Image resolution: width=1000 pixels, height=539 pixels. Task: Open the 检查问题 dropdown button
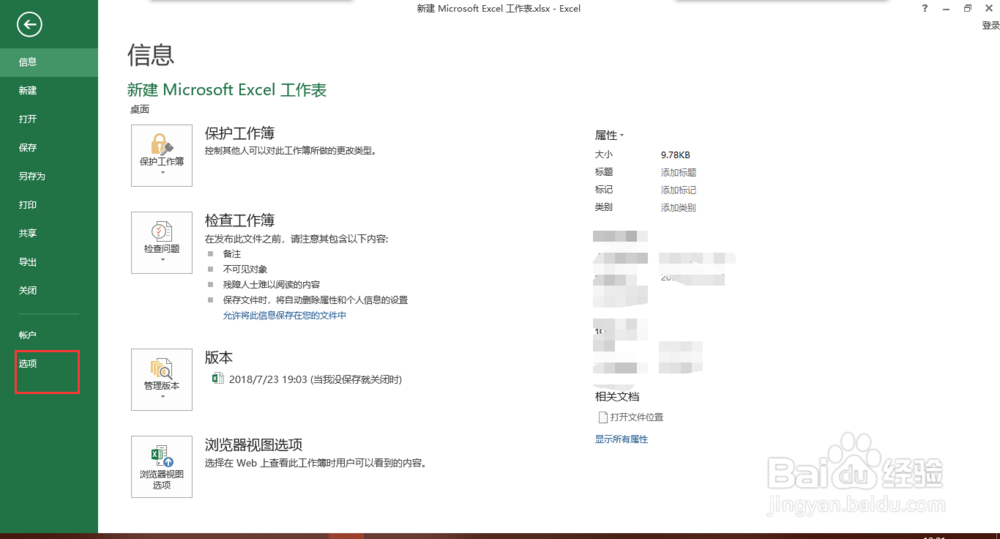(x=161, y=243)
